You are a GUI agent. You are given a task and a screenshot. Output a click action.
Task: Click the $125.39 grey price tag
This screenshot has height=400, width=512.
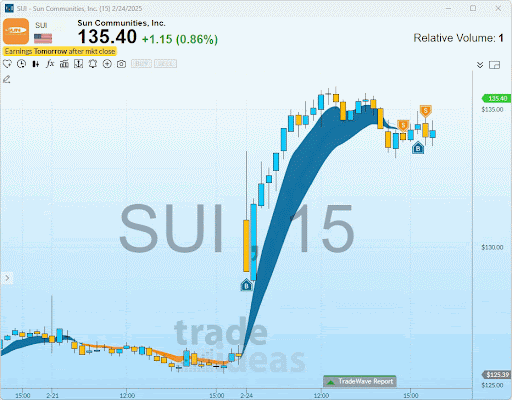coord(497,375)
